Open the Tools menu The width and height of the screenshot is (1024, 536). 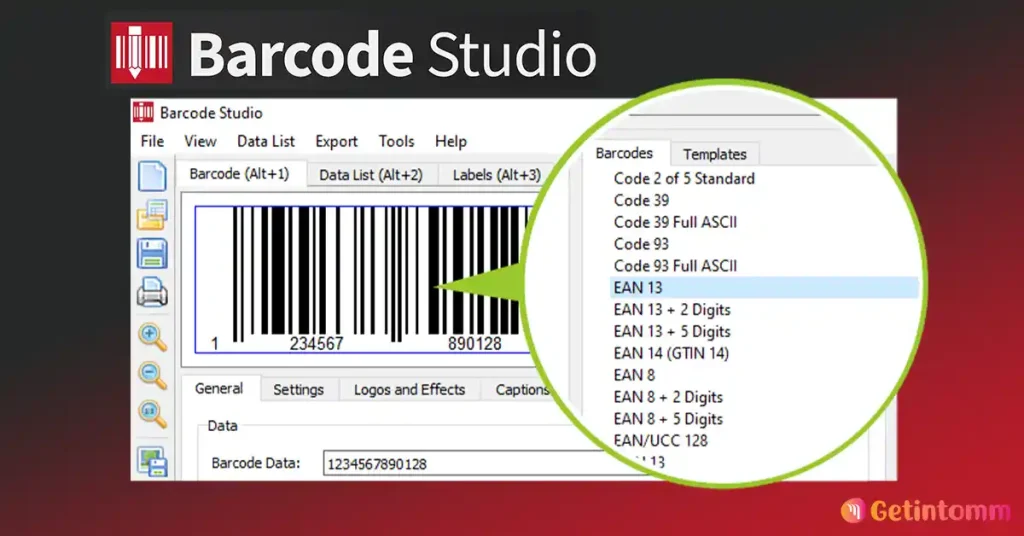(396, 141)
